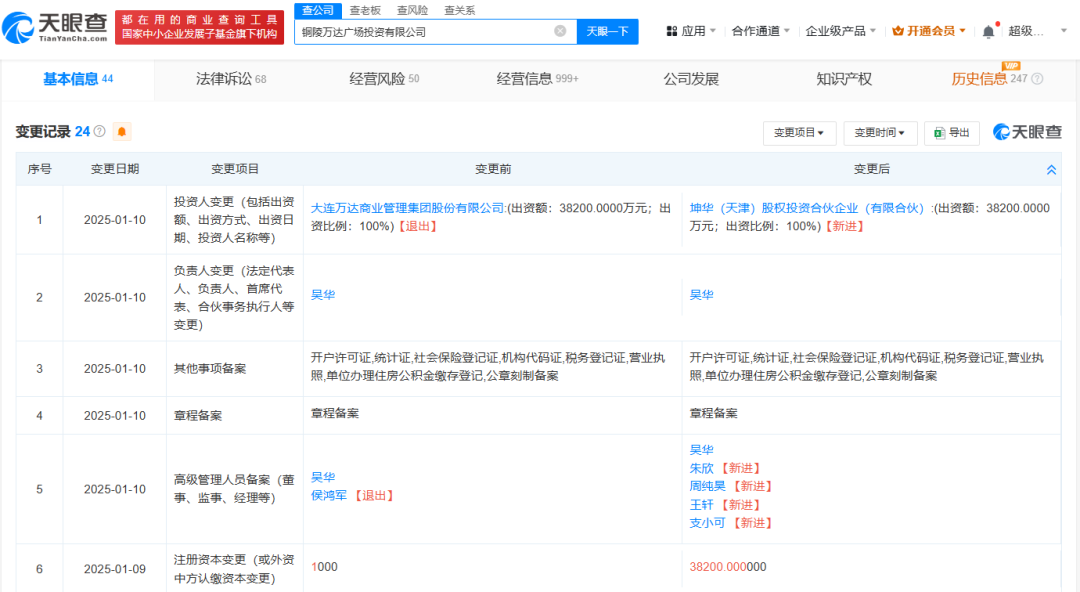Expand the 应用 menu in top bar
This screenshot has height=592, width=1080.
[x=692, y=31]
